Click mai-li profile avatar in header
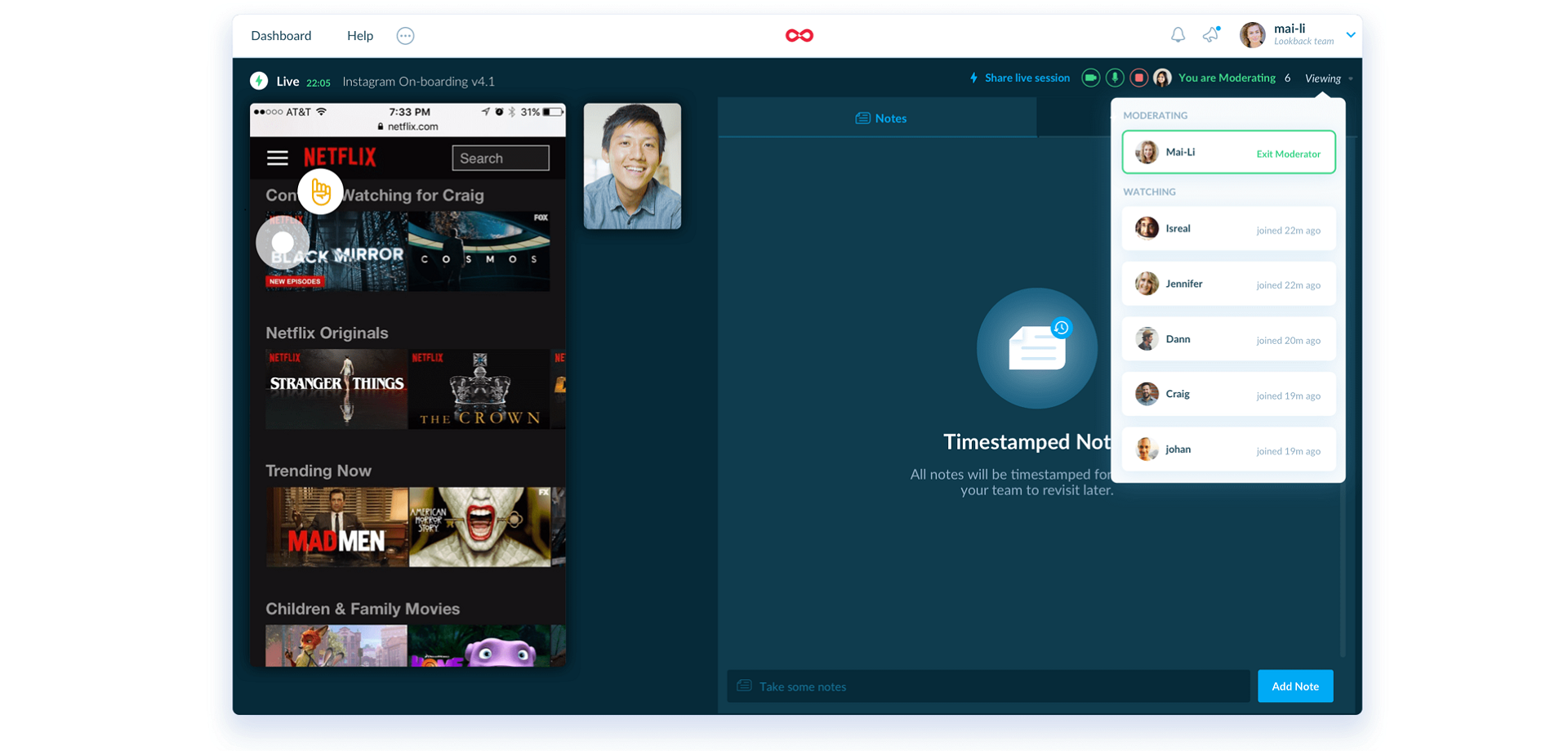This screenshot has height=751, width=1568. pos(1253,35)
